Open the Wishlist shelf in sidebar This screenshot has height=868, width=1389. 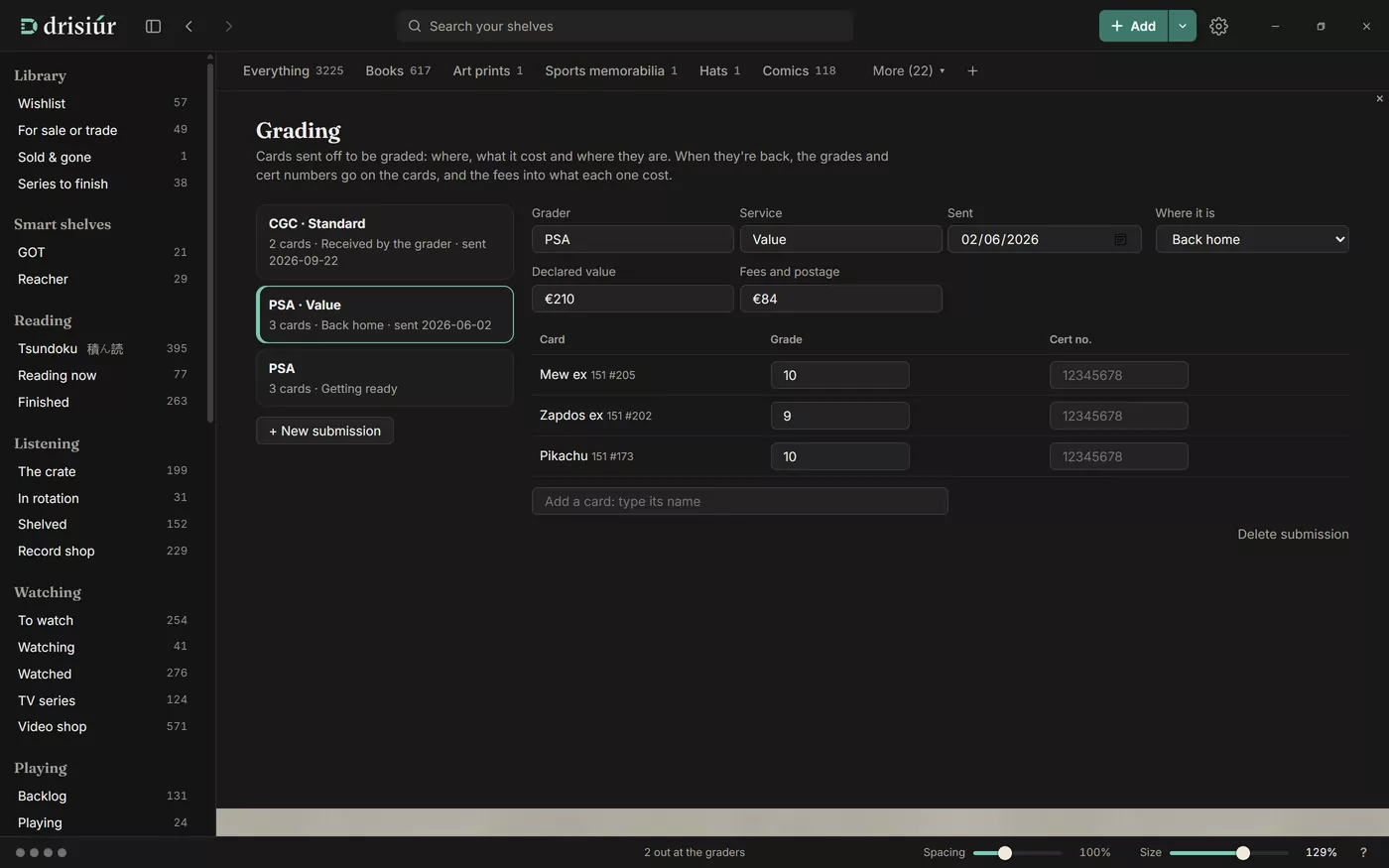tap(103, 103)
